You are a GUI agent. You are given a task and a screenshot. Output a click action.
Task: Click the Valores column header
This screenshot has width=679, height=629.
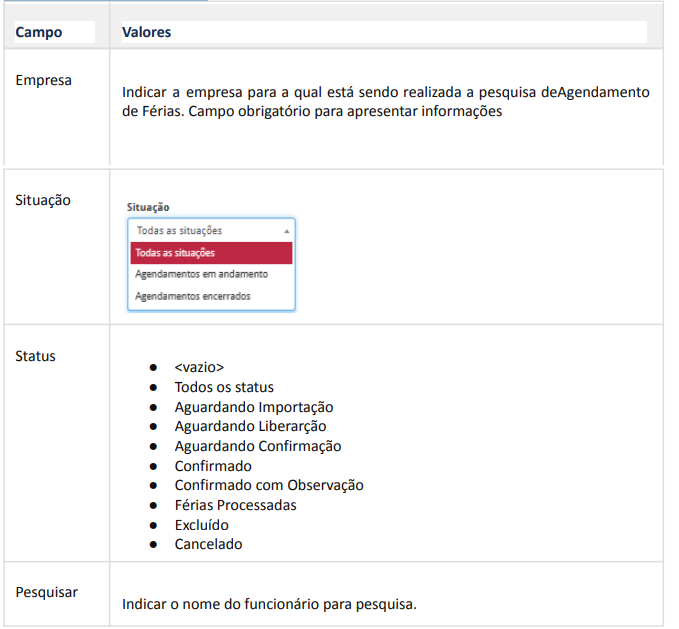point(146,32)
